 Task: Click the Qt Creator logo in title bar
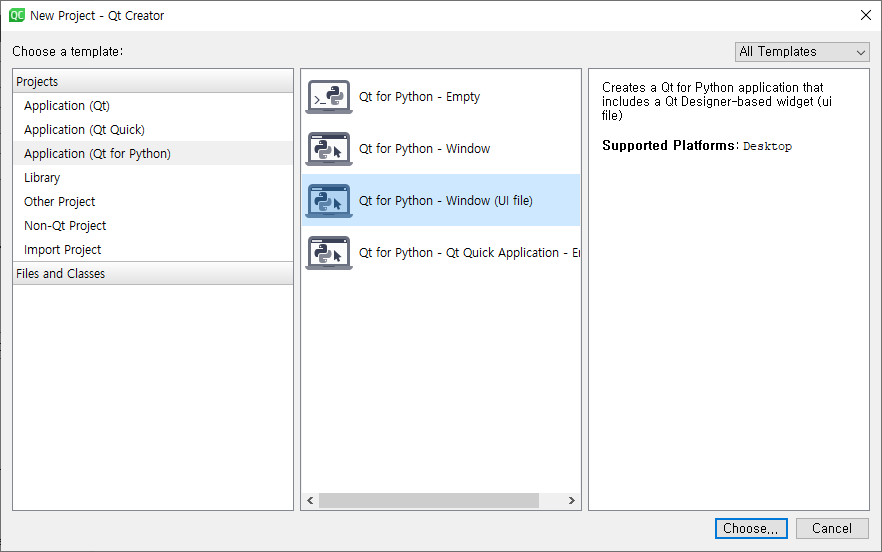coord(17,15)
